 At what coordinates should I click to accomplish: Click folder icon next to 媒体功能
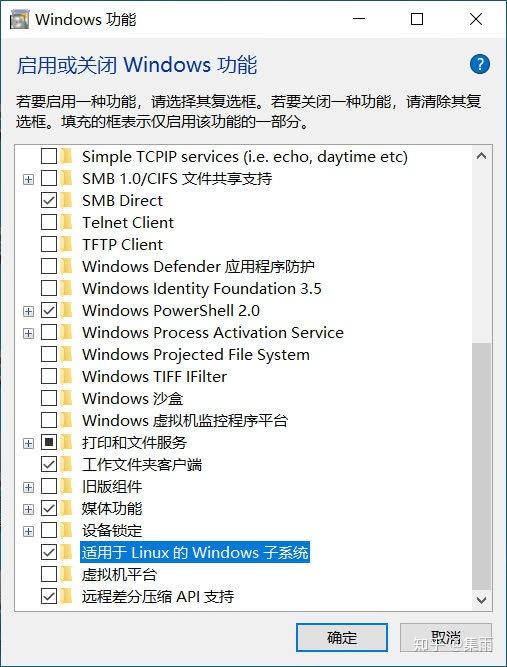[66, 508]
